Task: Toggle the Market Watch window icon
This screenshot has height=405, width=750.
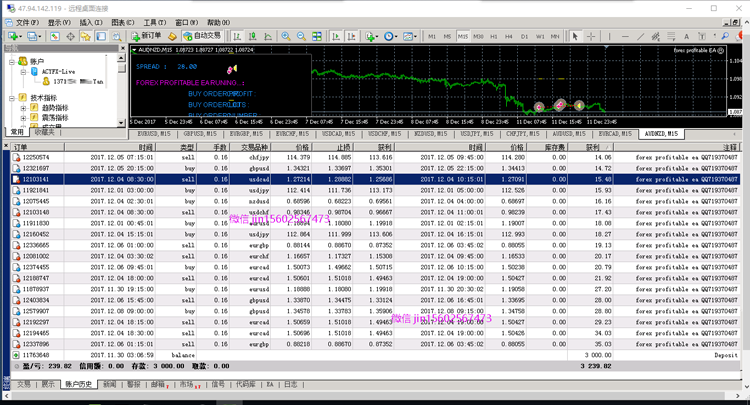Action: point(55,36)
